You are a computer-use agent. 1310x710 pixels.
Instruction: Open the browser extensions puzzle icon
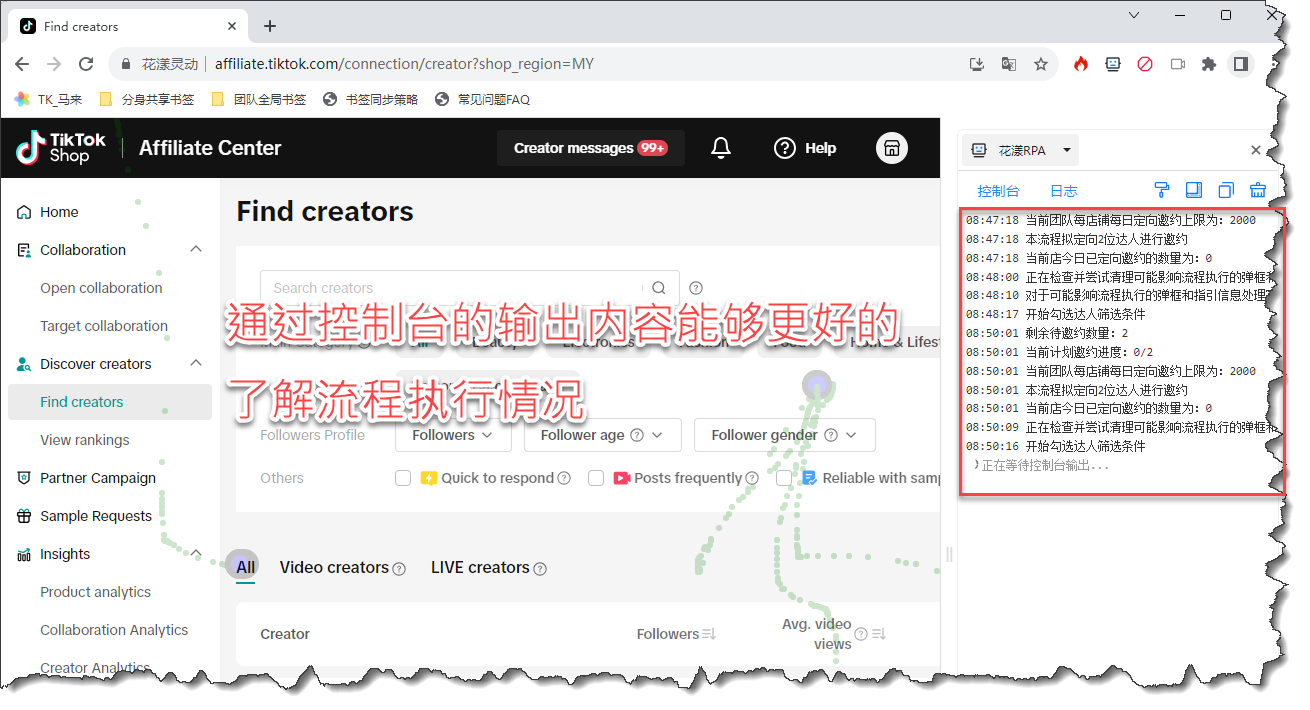(x=1208, y=64)
